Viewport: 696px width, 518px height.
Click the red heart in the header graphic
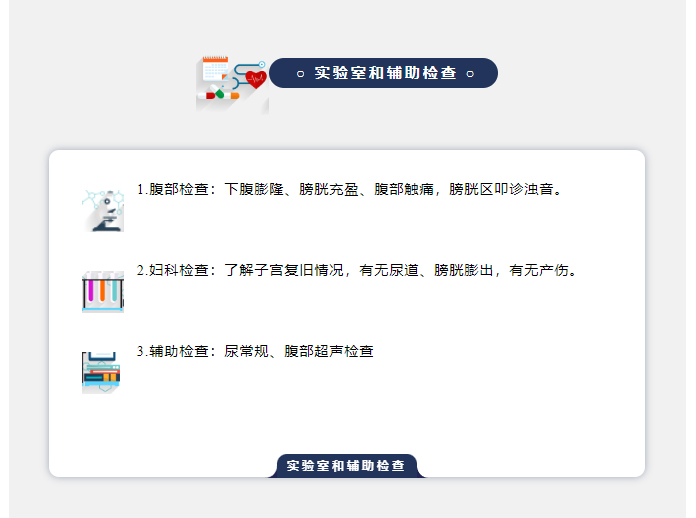coord(256,79)
